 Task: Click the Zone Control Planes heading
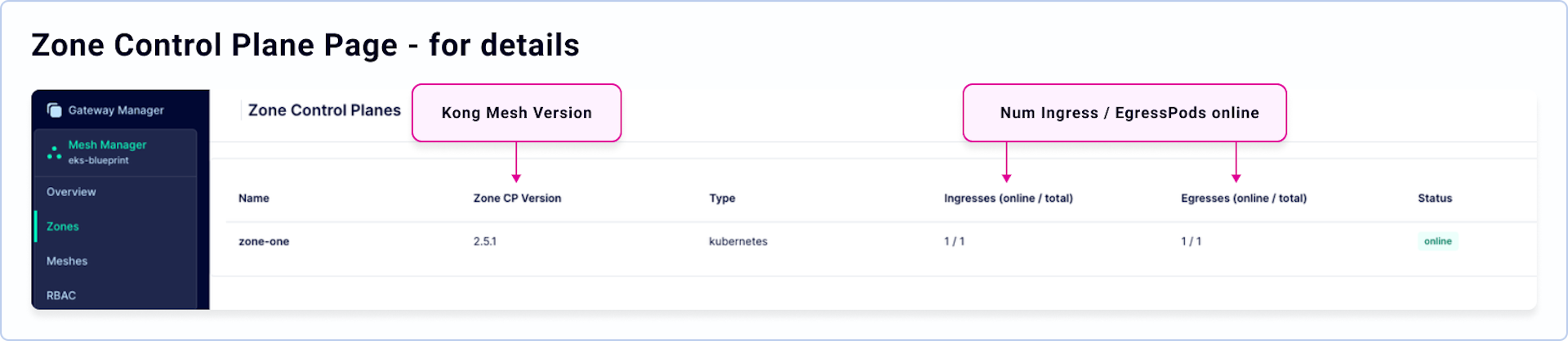(x=324, y=110)
